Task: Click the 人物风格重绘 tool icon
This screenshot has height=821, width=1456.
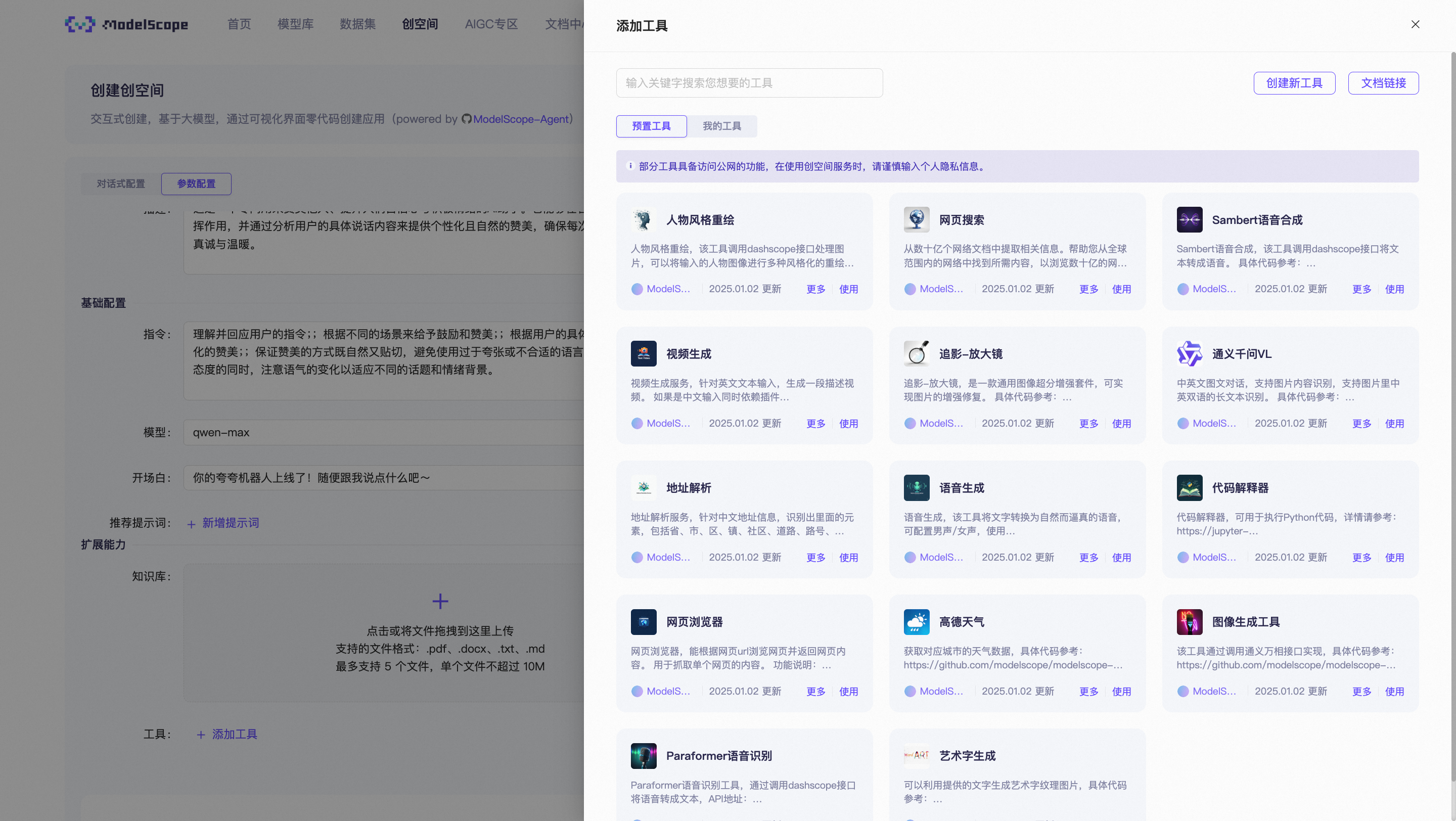Action: pyautogui.click(x=643, y=220)
